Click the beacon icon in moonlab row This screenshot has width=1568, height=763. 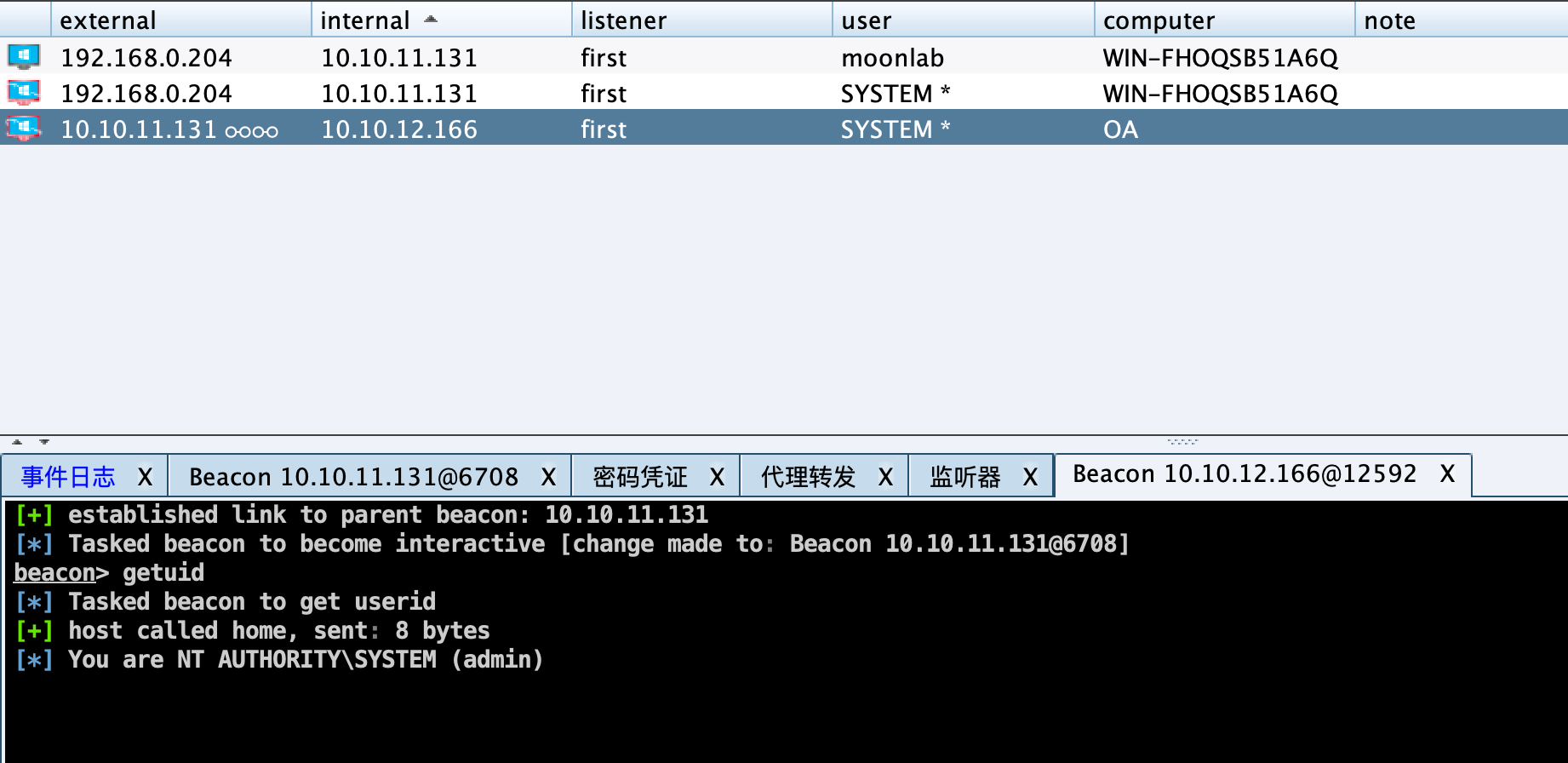click(24, 57)
